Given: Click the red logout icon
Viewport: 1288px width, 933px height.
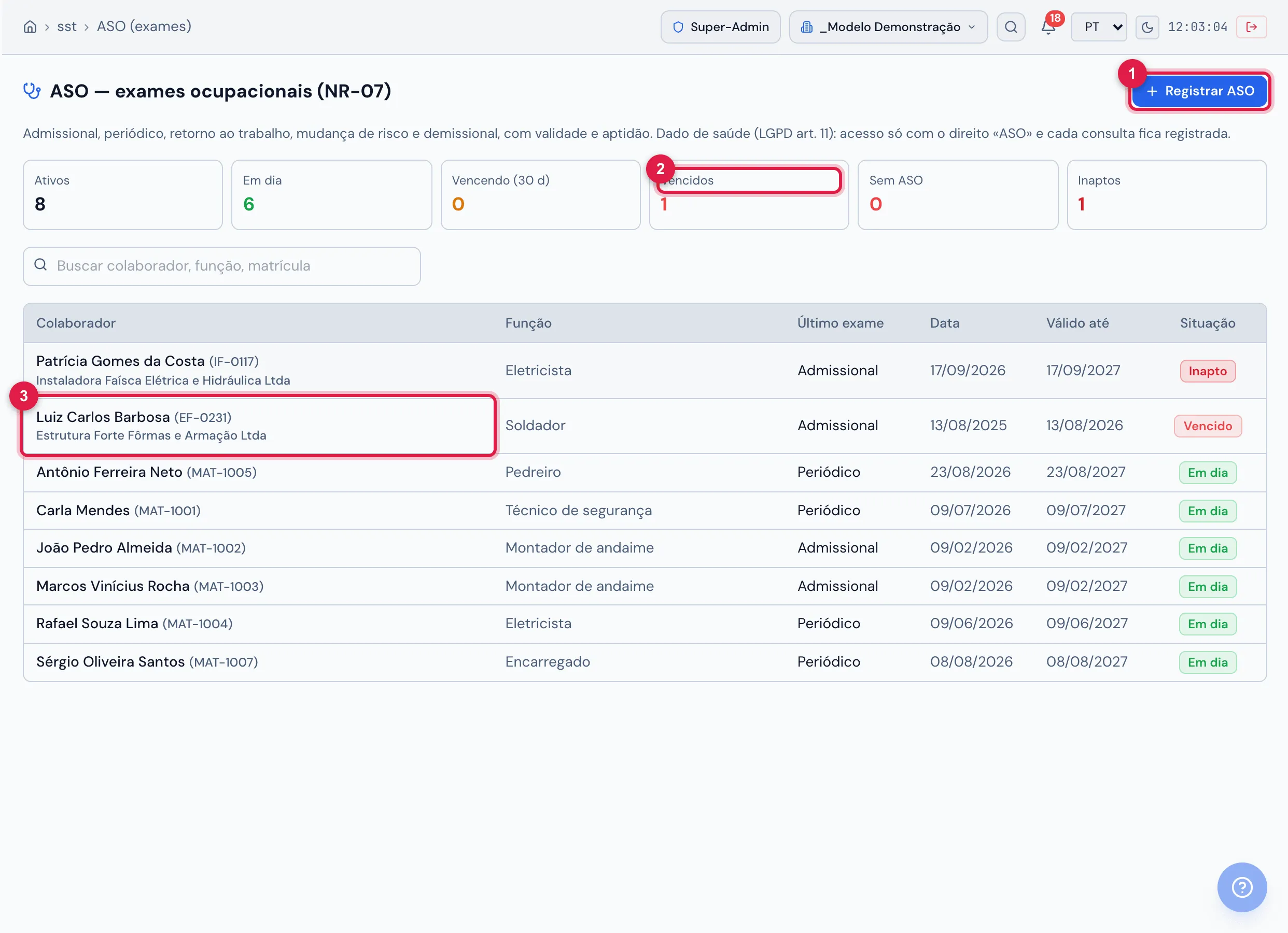Looking at the screenshot, I should click(1251, 26).
